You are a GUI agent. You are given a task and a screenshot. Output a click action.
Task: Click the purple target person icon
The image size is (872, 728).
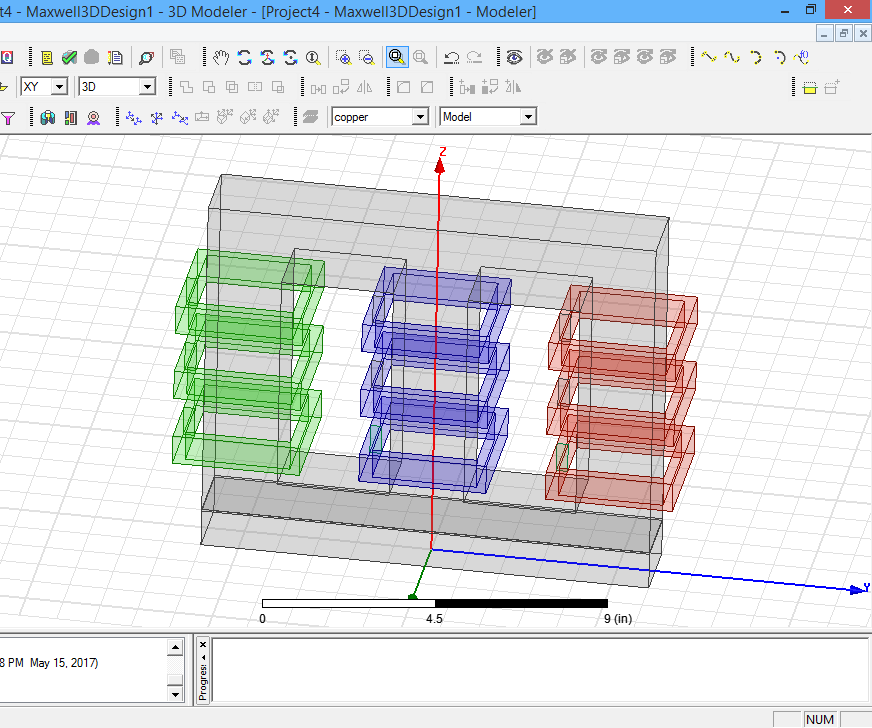coord(93,117)
